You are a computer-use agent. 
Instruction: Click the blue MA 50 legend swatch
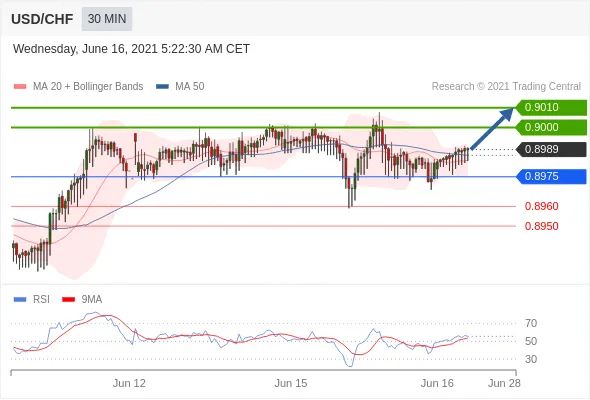click(162, 87)
